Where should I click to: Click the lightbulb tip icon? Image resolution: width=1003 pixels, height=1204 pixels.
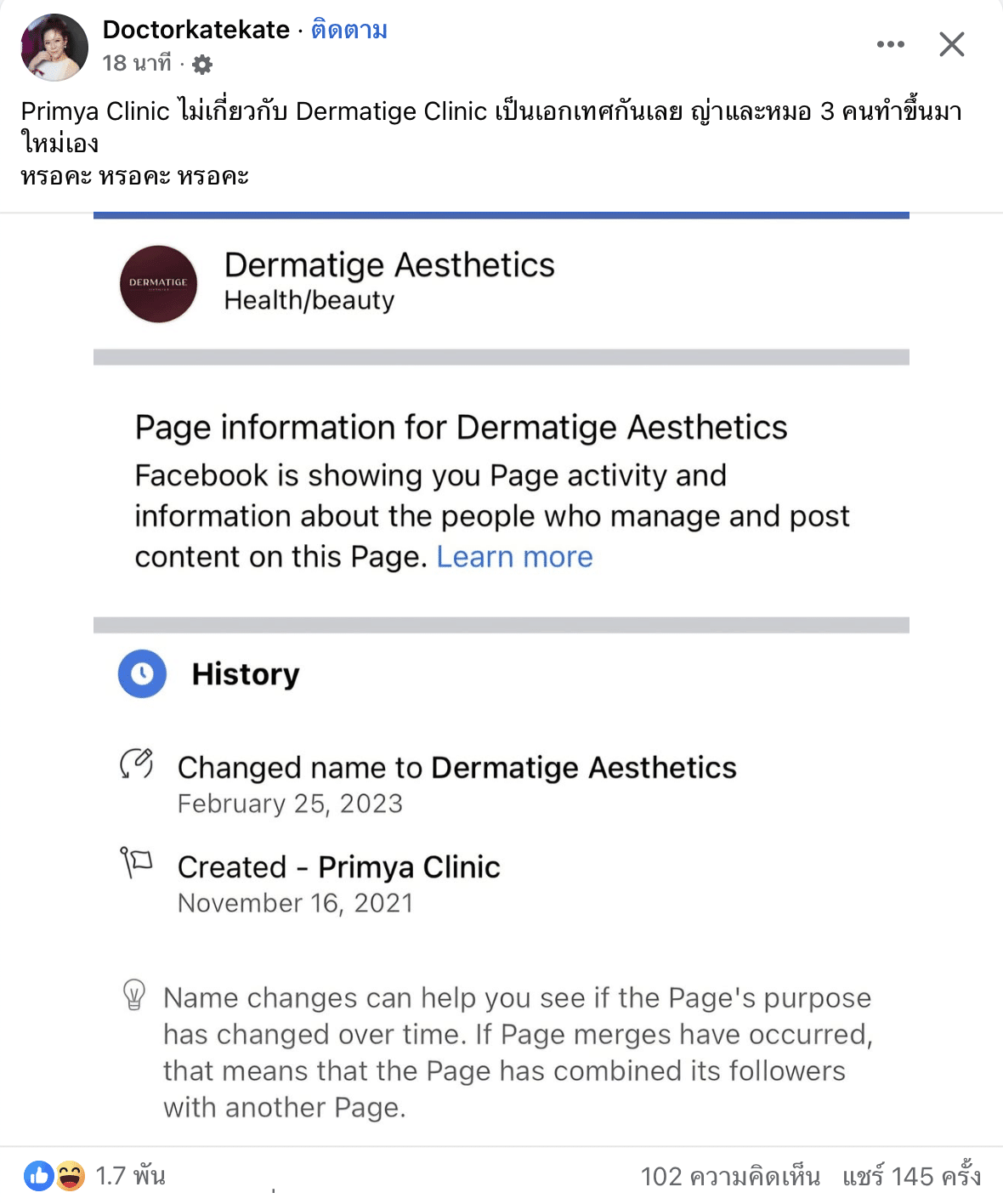tap(134, 995)
